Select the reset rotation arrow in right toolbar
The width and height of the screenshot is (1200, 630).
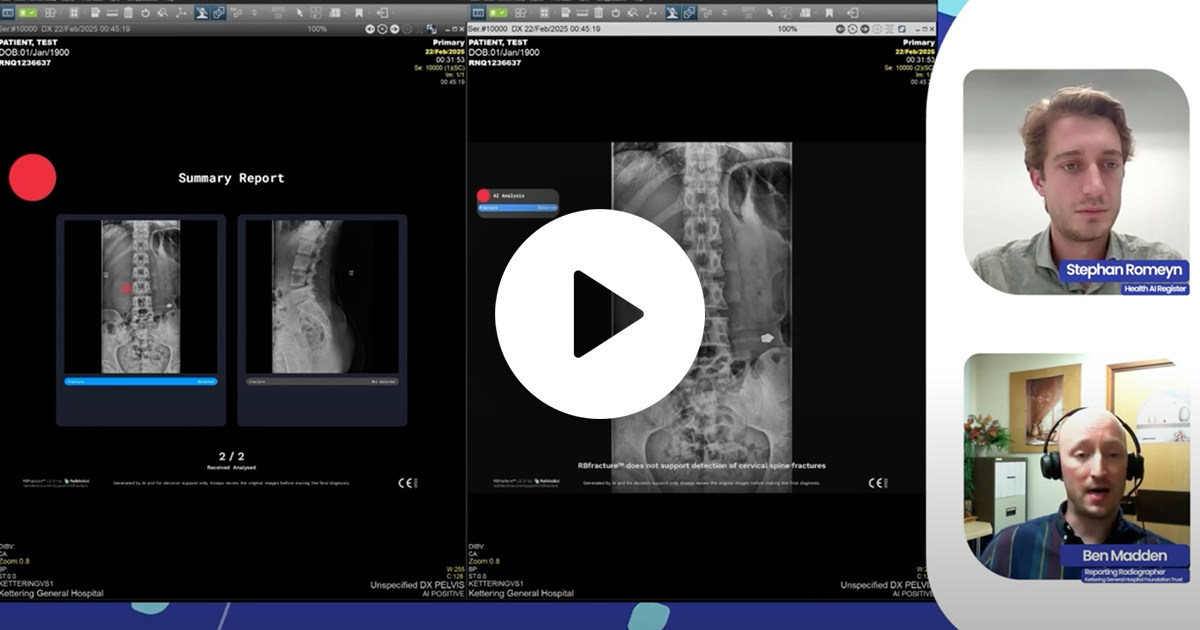coord(616,13)
